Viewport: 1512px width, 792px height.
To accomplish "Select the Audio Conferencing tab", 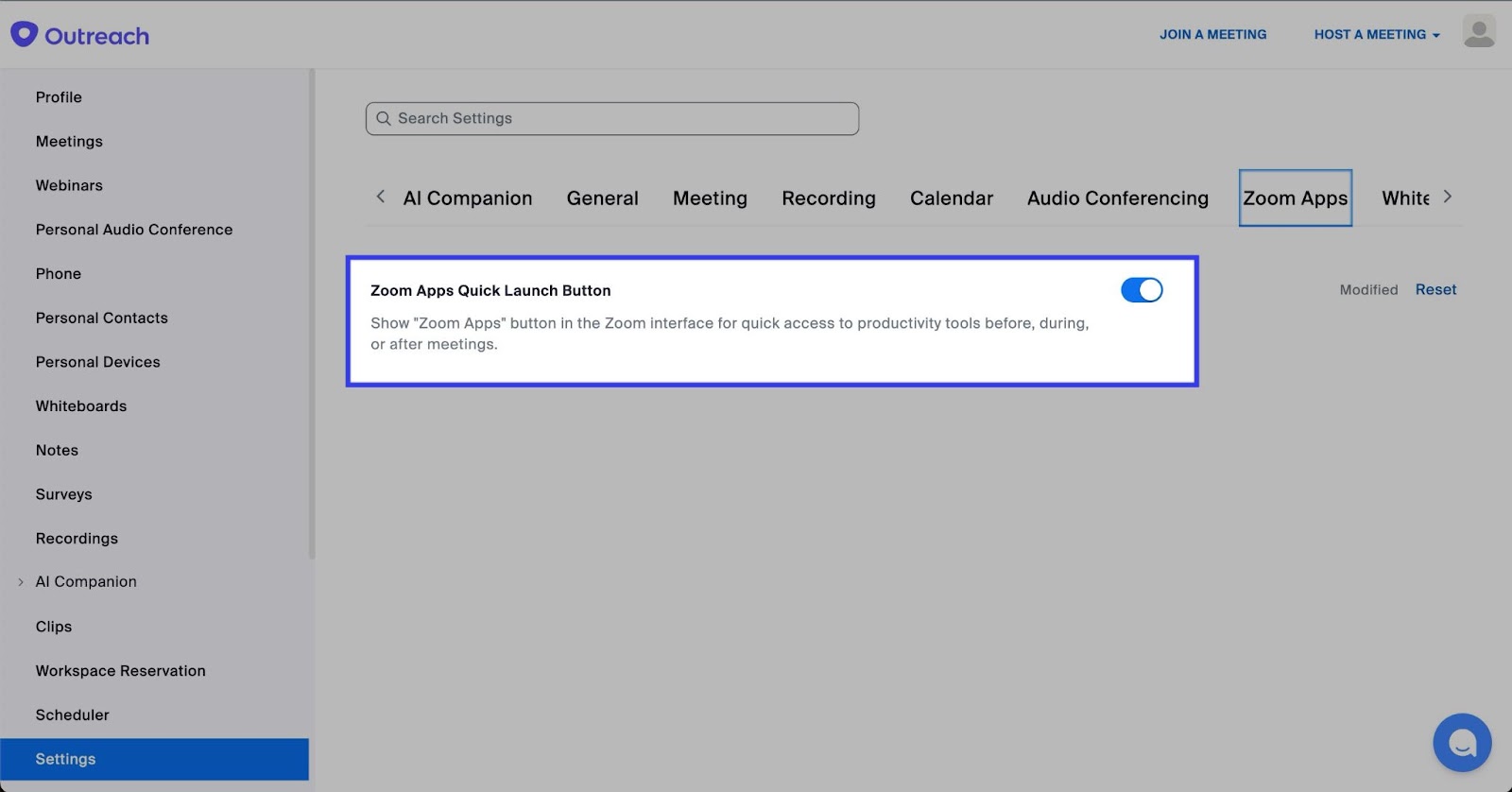I will 1117,198.
